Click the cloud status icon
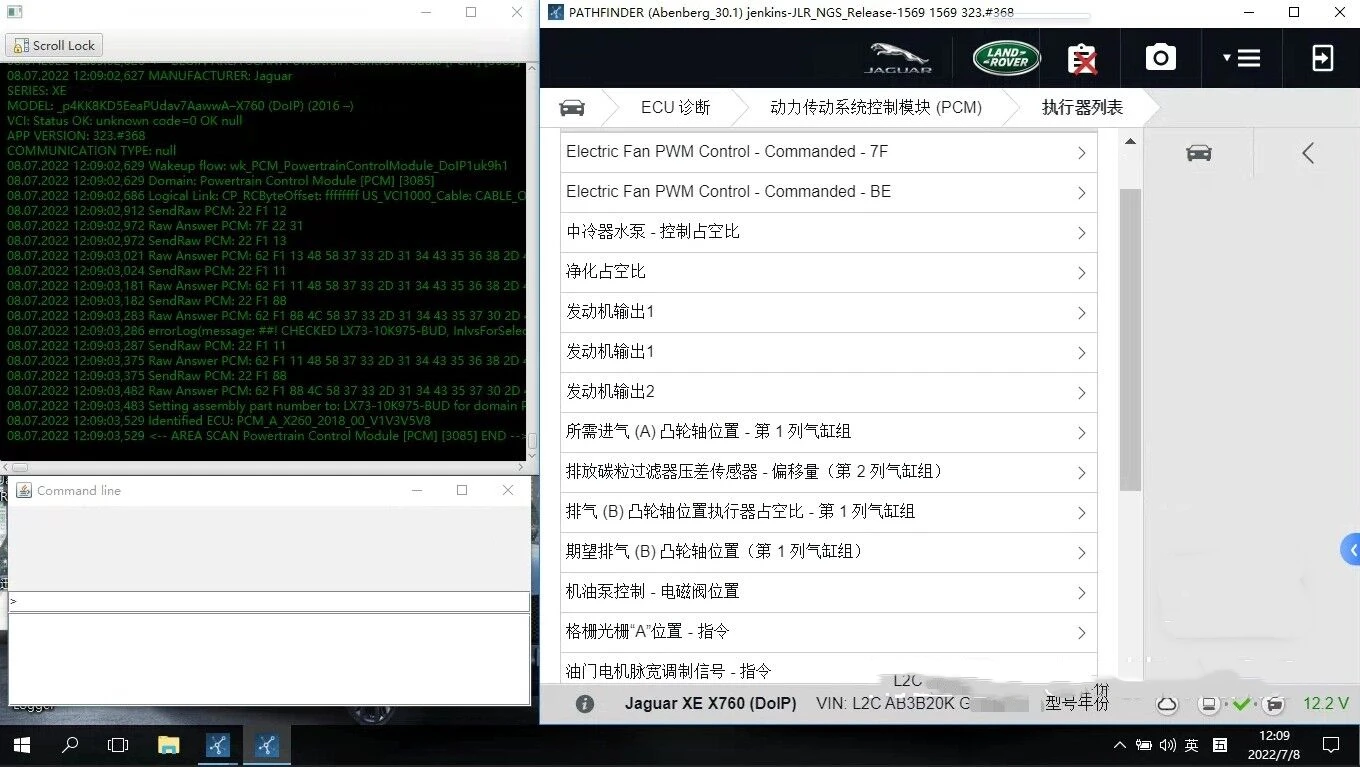 [1166, 705]
